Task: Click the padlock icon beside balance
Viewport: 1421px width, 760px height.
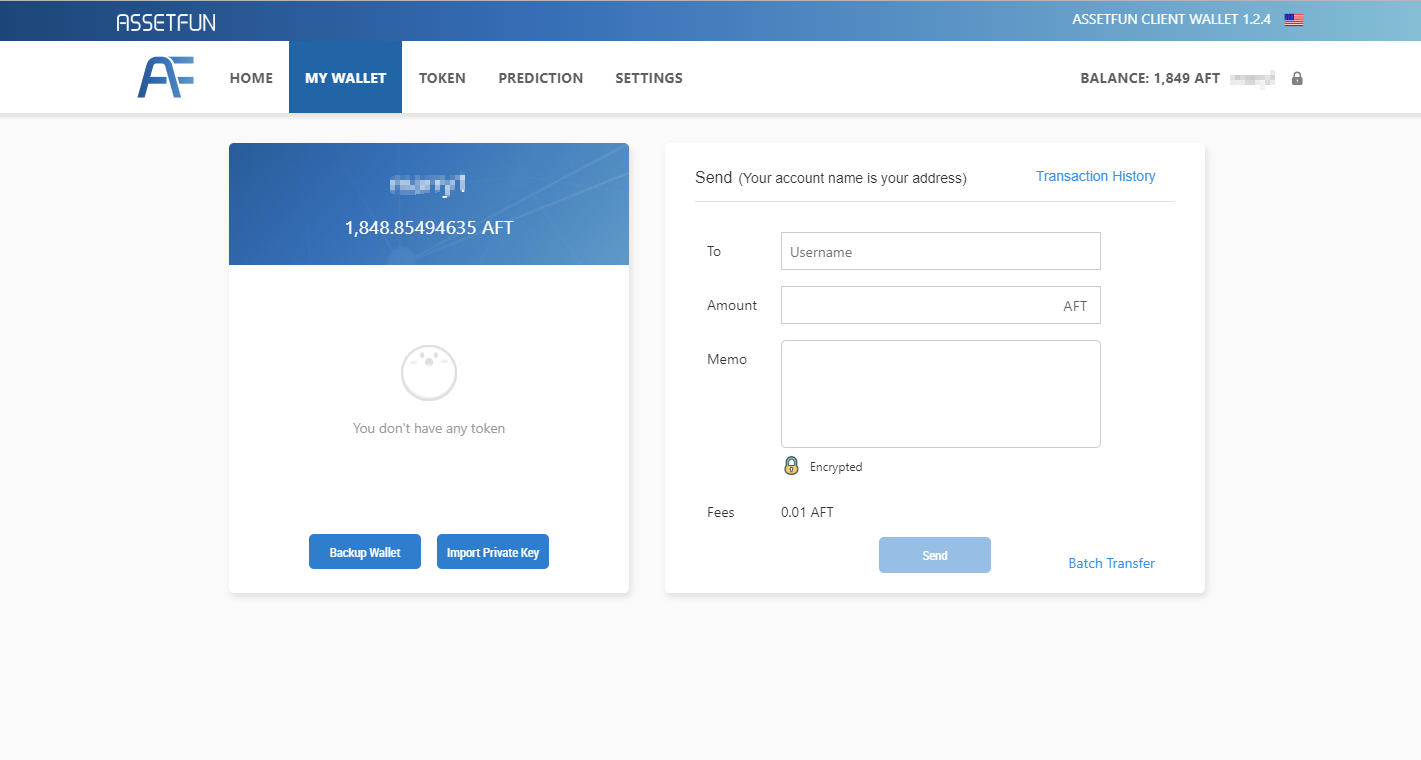Action: 1297,78
